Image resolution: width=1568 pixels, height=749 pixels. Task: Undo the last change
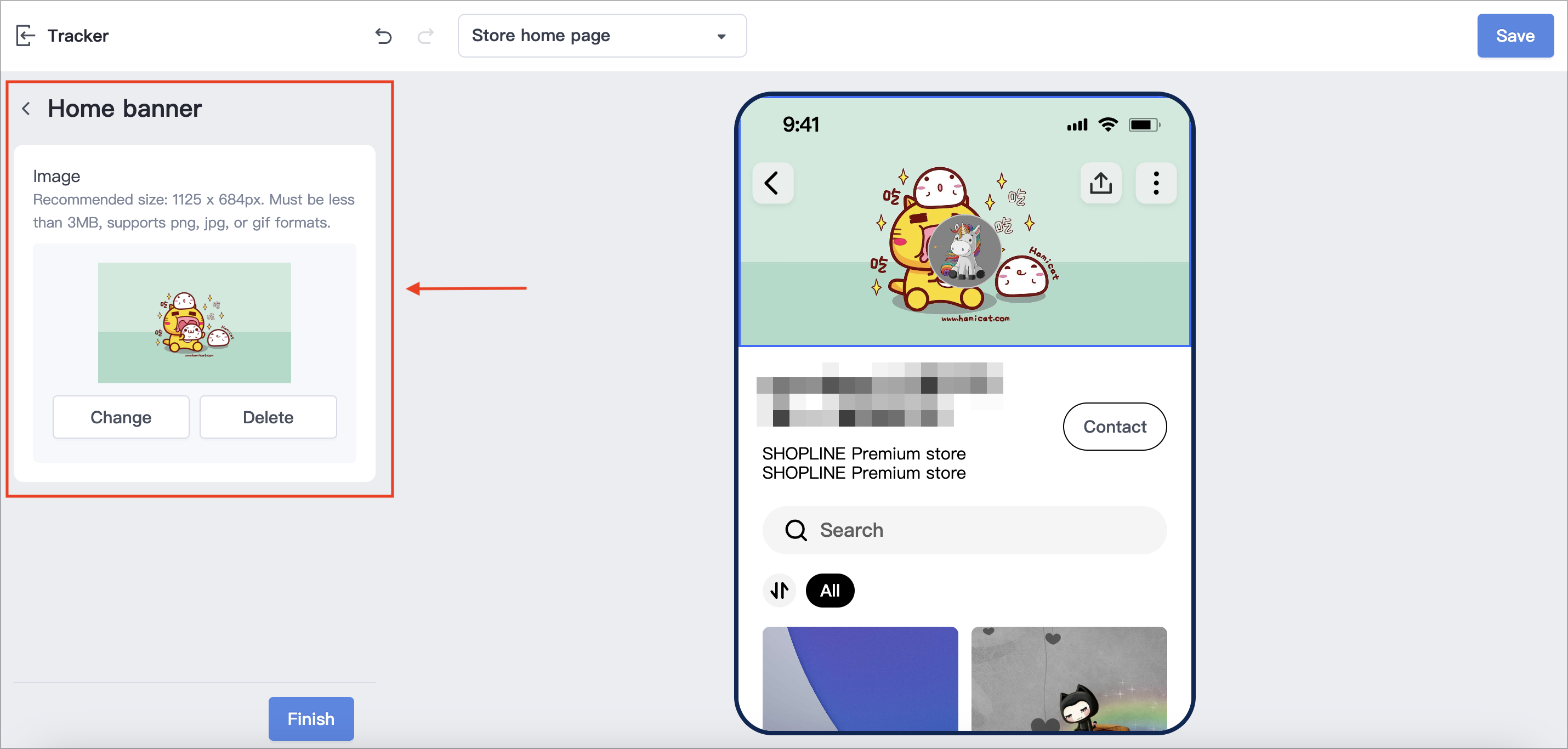pos(383,36)
